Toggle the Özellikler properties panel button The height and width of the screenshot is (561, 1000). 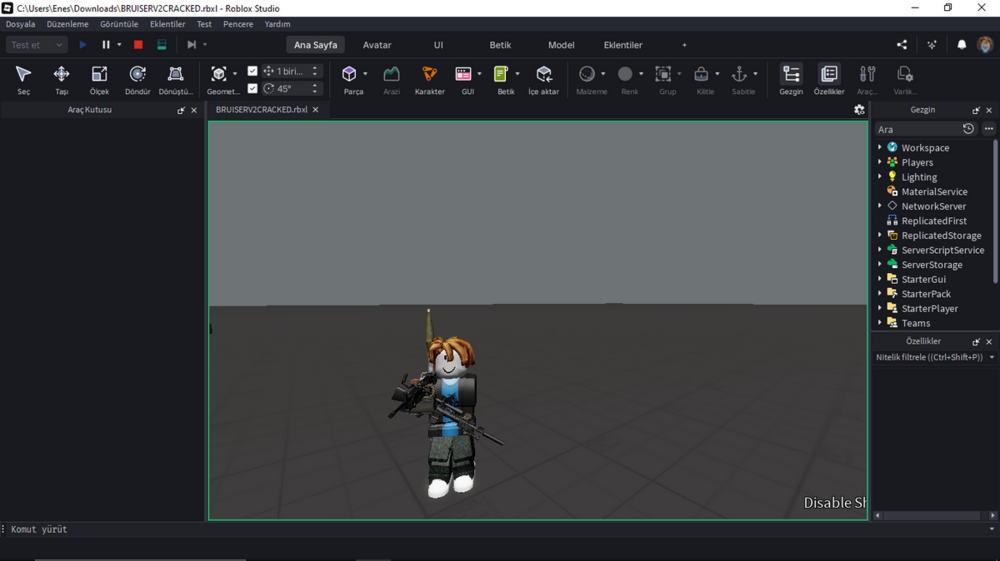pyautogui.click(x=829, y=80)
